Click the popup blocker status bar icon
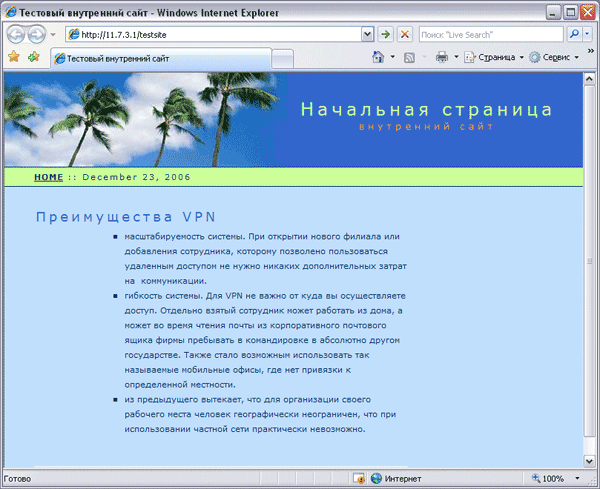 (359, 478)
